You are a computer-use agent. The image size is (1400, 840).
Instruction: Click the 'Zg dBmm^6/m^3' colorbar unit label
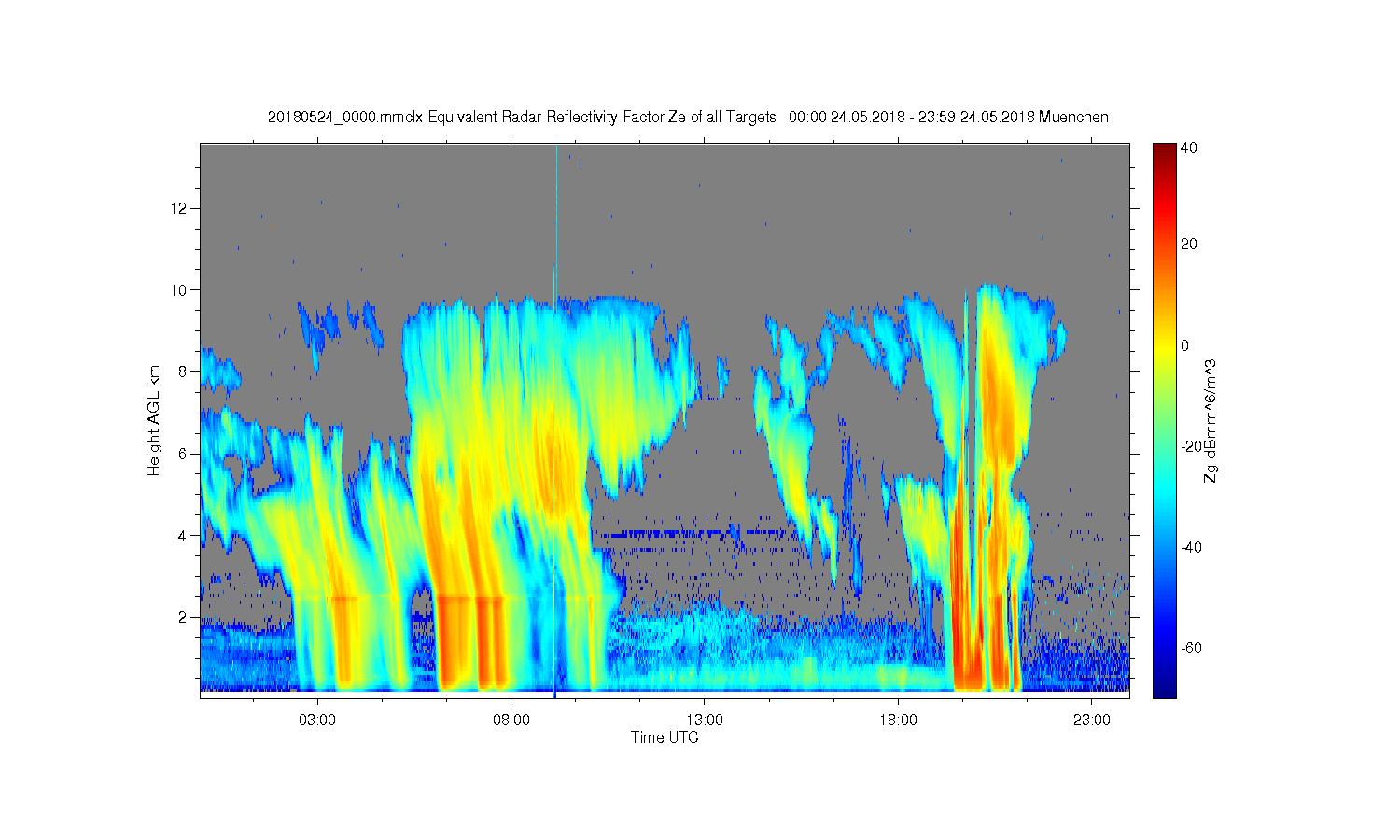[x=1211, y=422]
